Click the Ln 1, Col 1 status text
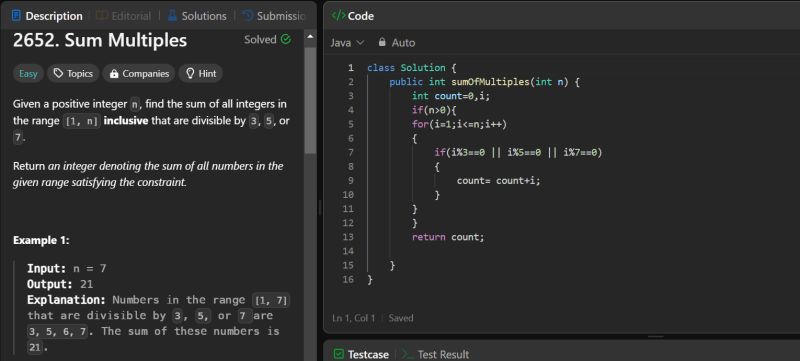The height and width of the screenshot is (361, 800). (354, 318)
